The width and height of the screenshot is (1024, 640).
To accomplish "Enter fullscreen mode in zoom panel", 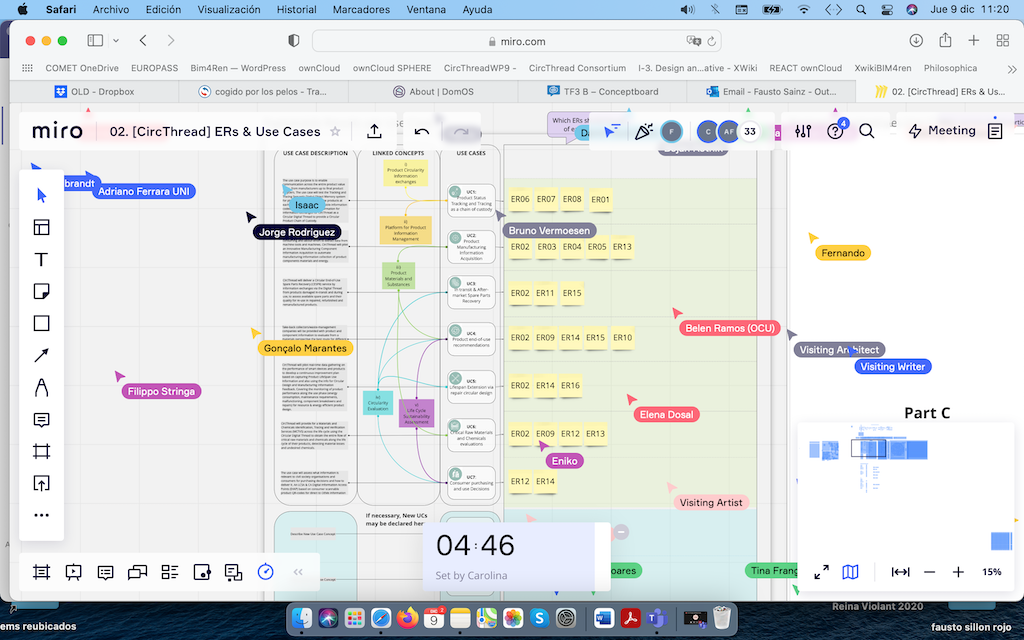I will pos(822,572).
